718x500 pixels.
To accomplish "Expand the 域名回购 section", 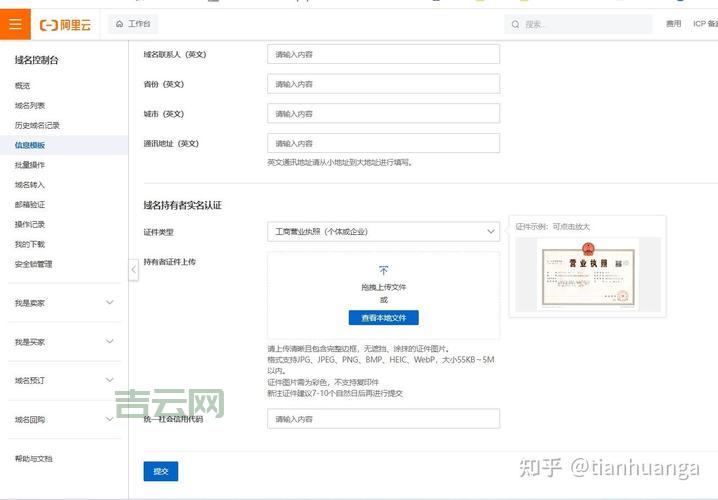I will (64, 419).
